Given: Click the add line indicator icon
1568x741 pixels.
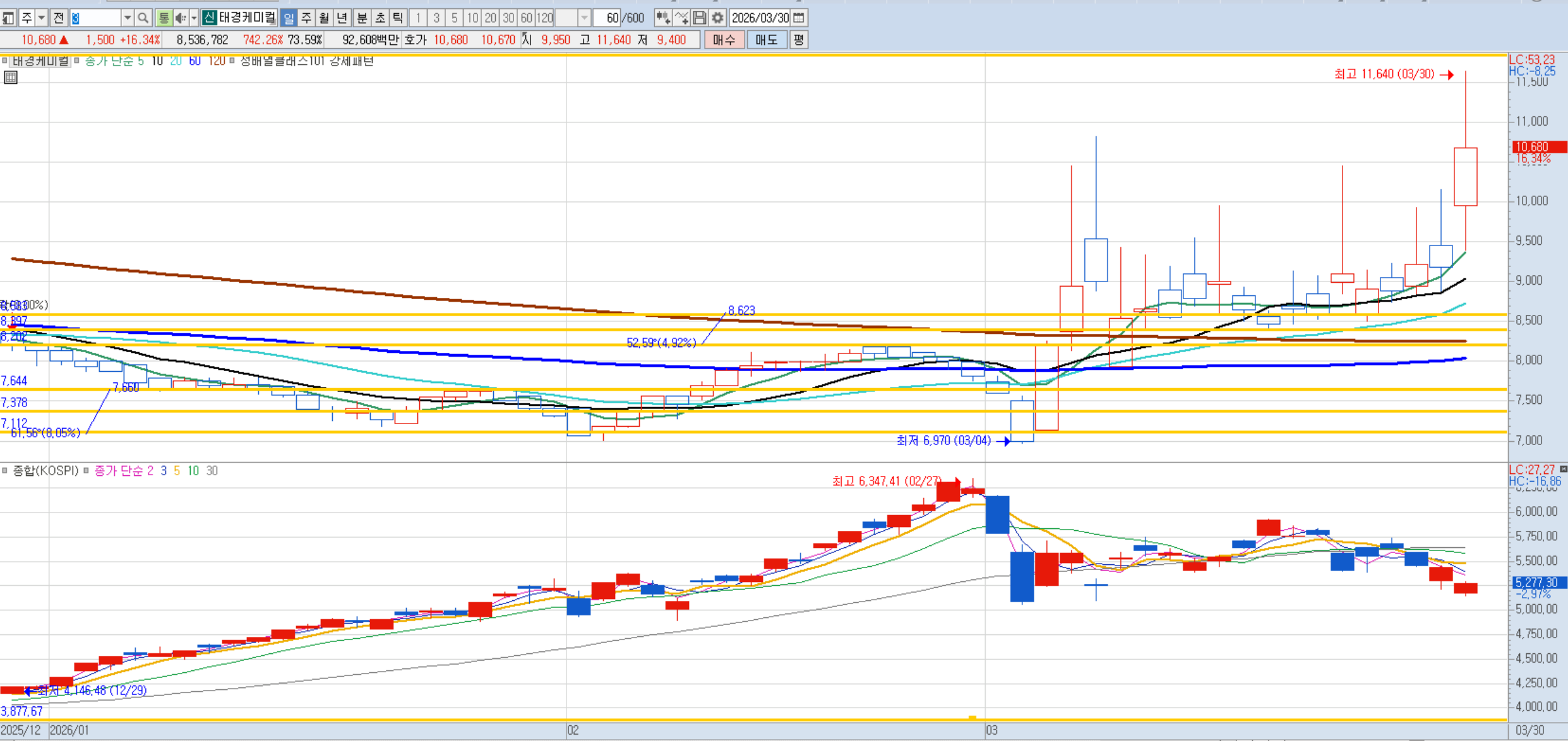Looking at the screenshot, I should [681, 18].
